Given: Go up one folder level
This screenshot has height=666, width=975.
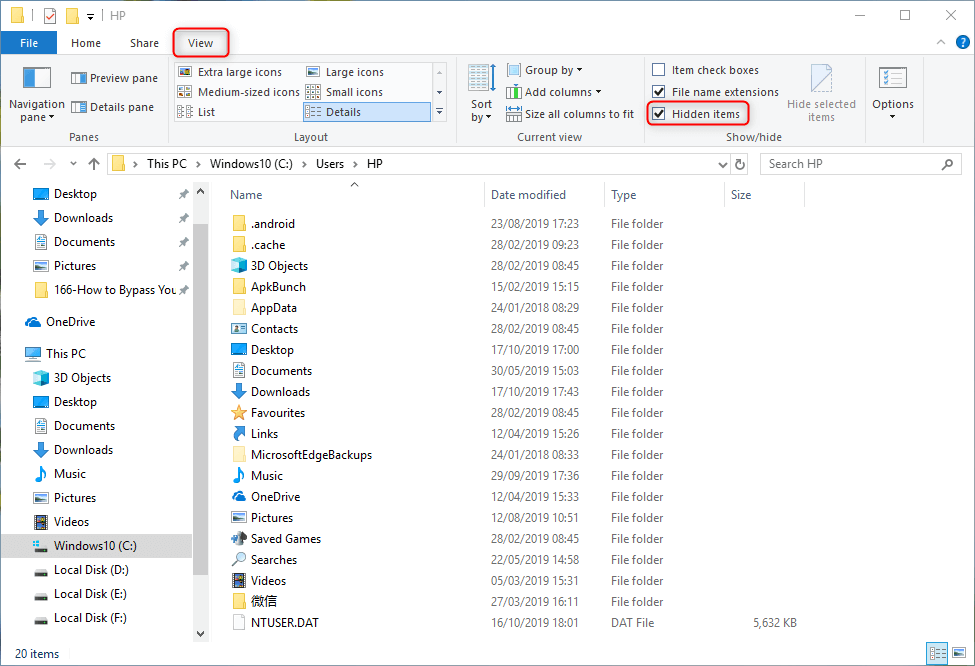Looking at the screenshot, I should (x=94, y=164).
